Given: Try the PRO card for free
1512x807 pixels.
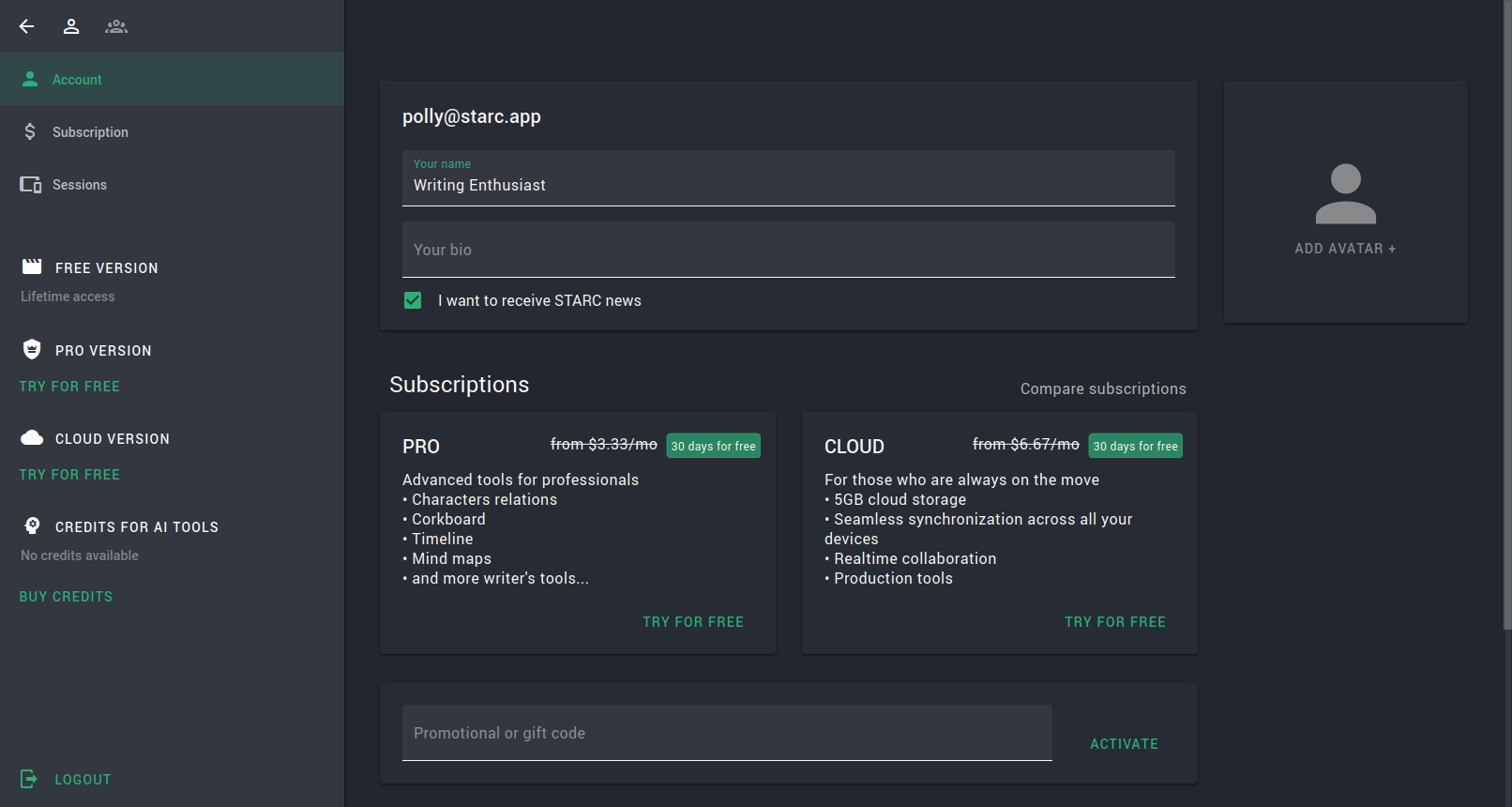Looking at the screenshot, I should (693, 622).
